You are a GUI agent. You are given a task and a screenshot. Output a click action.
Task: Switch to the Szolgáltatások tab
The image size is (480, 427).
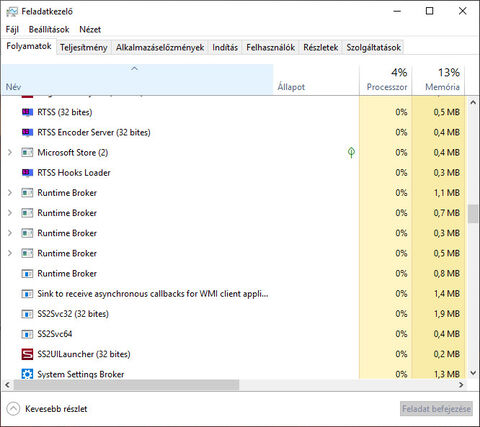(373, 48)
